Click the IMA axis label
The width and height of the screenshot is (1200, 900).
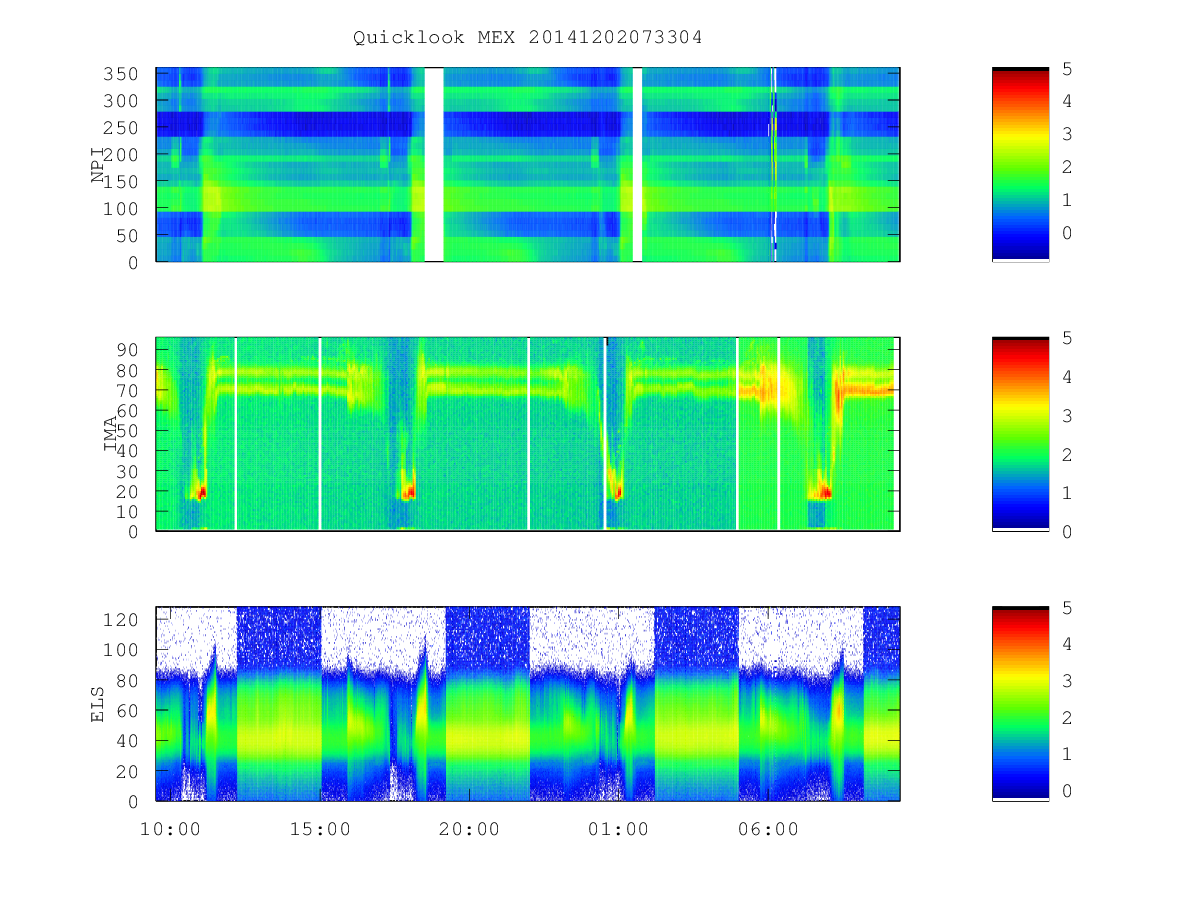tap(111, 434)
